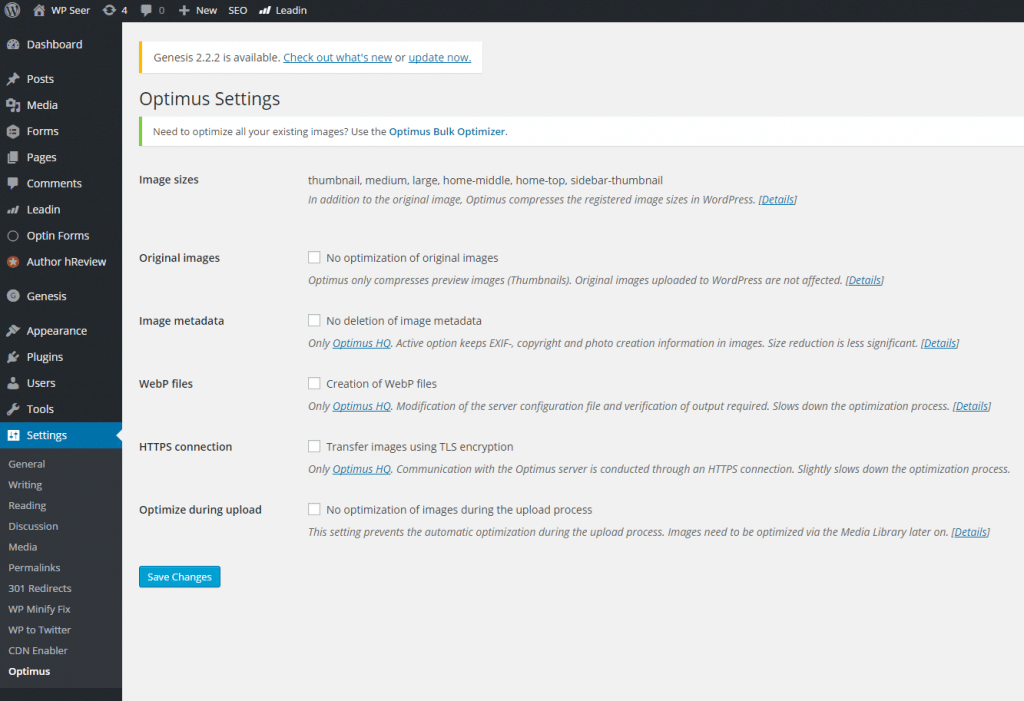This screenshot has width=1024, height=701.
Task: Click the Posts pushpin icon
Action: 13,79
